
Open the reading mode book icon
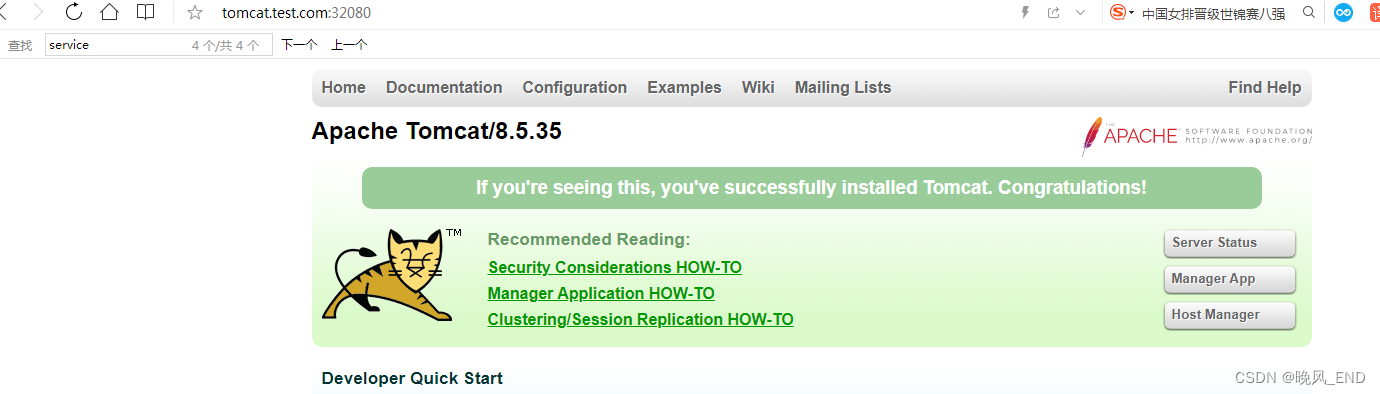[146, 13]
